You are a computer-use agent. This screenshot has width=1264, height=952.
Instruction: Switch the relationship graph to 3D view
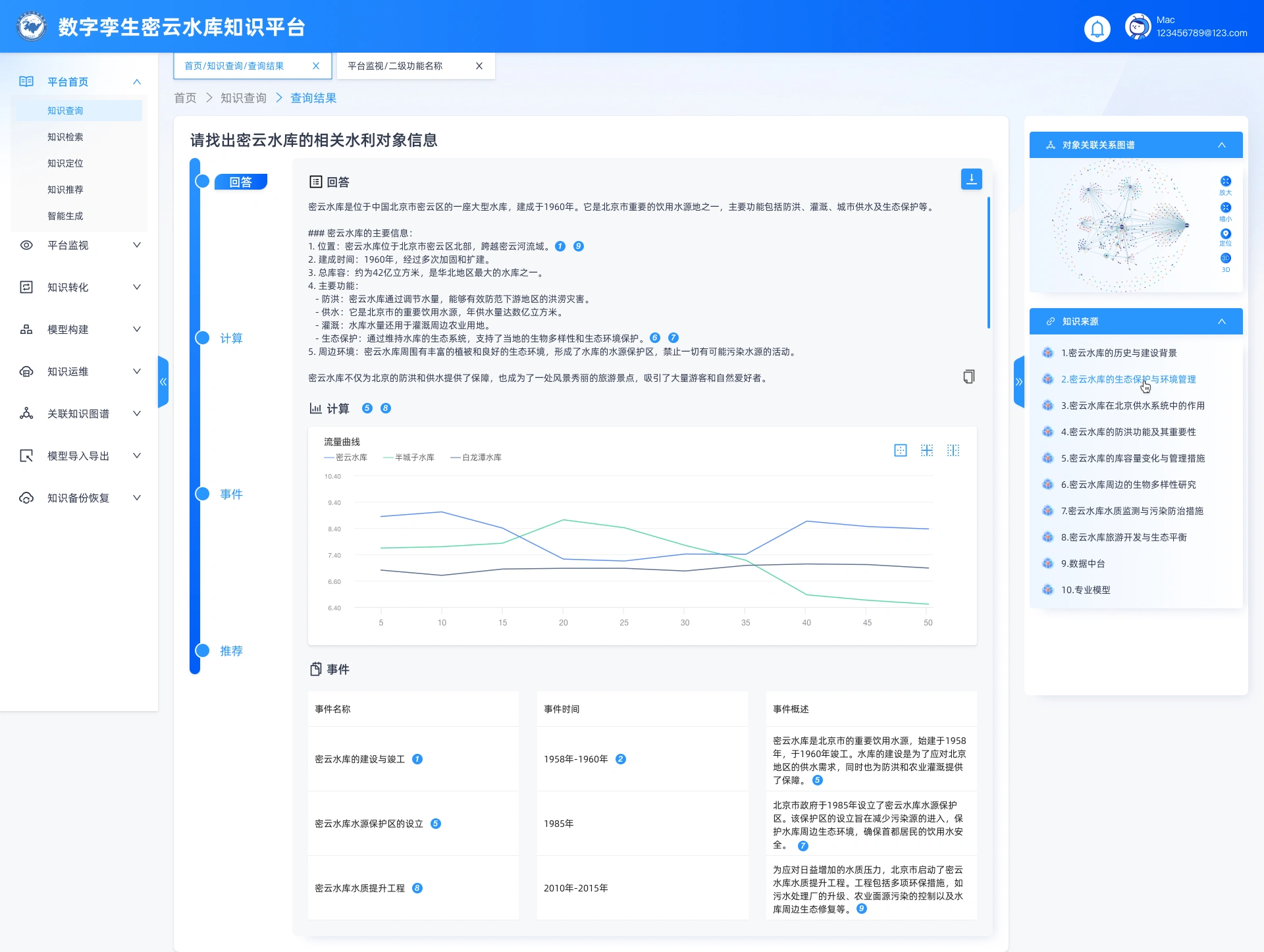tap(1225, 259)
